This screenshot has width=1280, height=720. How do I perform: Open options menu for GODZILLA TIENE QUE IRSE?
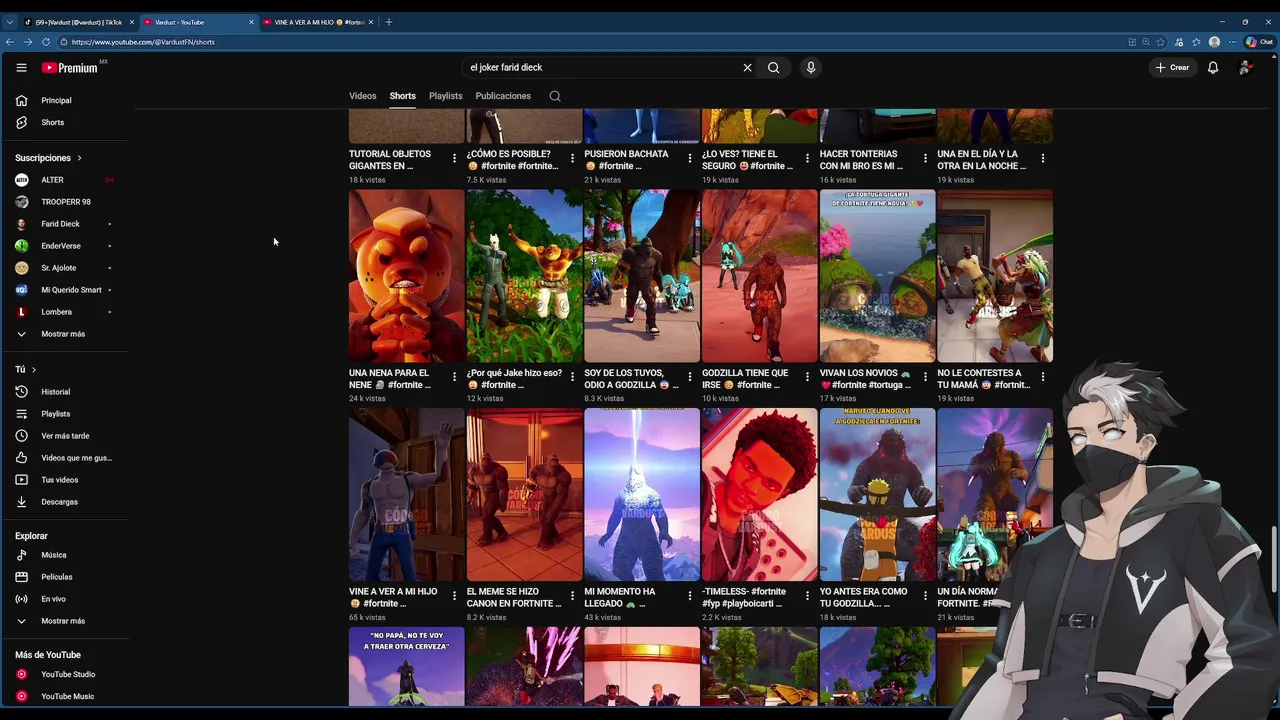click(x=807, y=377)
